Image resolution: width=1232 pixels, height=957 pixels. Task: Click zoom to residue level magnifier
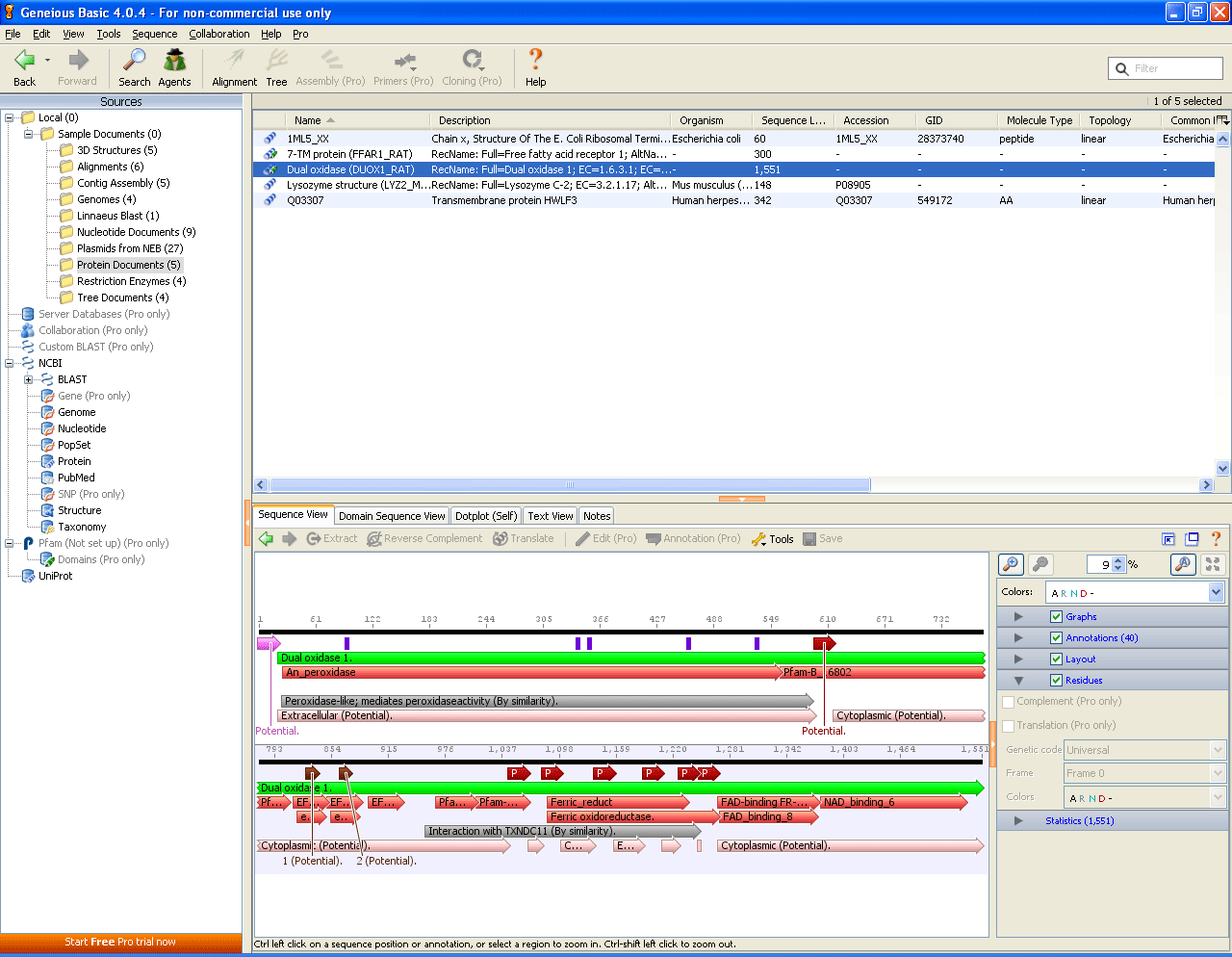pos(1183,564)
